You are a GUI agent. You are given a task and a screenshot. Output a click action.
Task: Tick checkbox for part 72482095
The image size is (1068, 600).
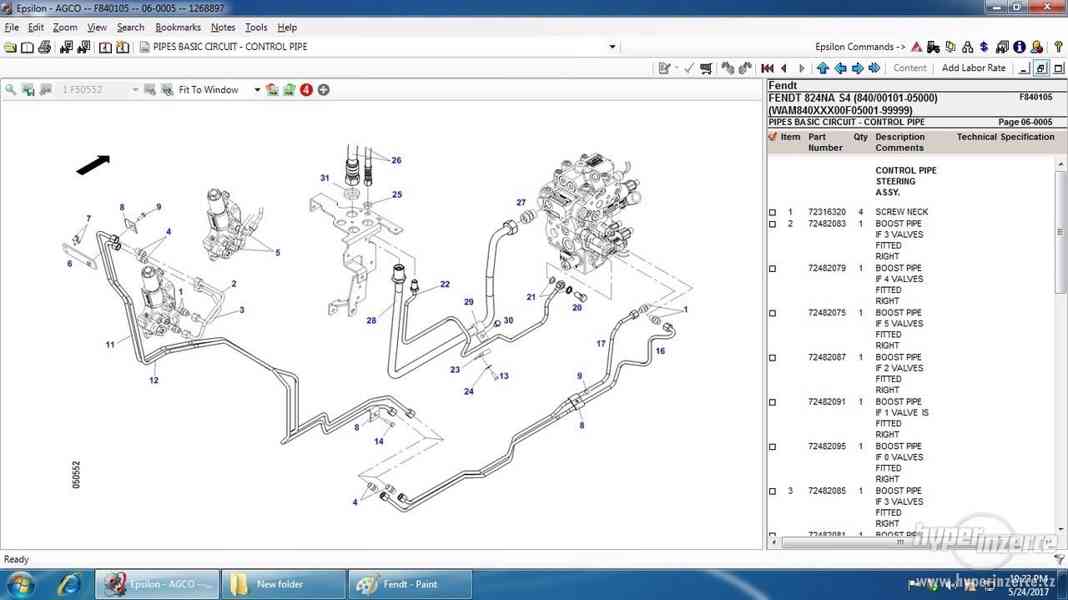pyautogui.click(x=772, y=447)
